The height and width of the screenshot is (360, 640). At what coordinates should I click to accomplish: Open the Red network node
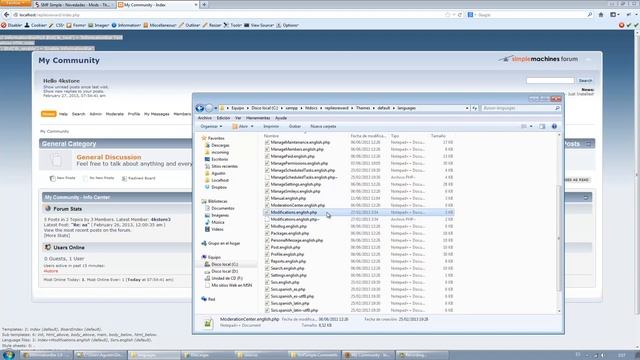tap(211, 299)
